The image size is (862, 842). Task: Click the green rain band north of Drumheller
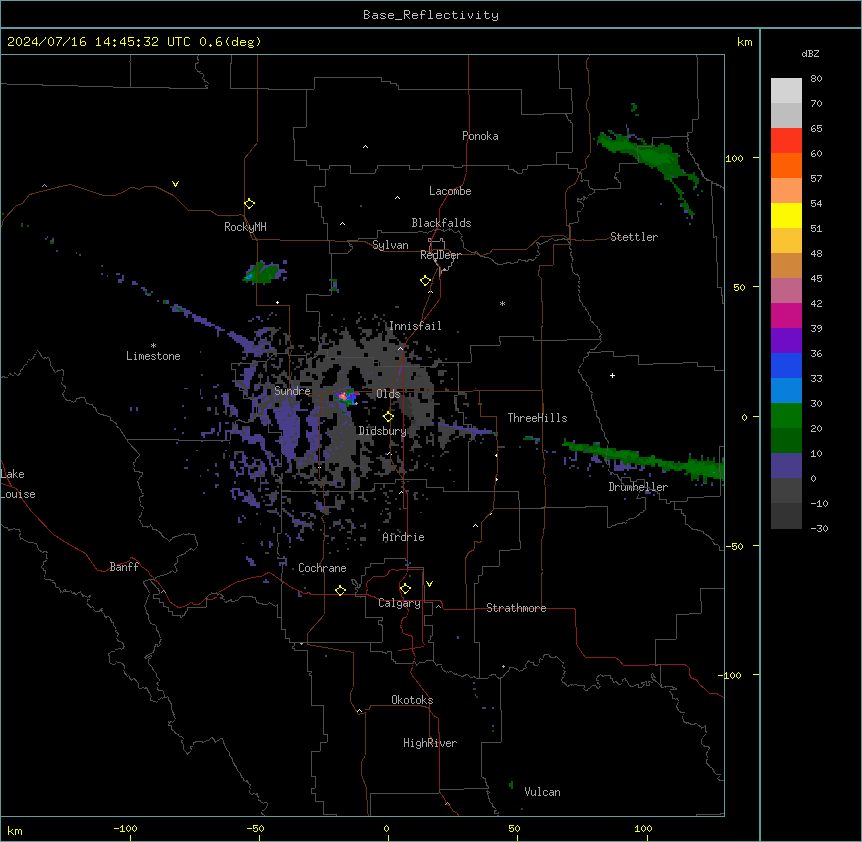[x=646, y=459]
